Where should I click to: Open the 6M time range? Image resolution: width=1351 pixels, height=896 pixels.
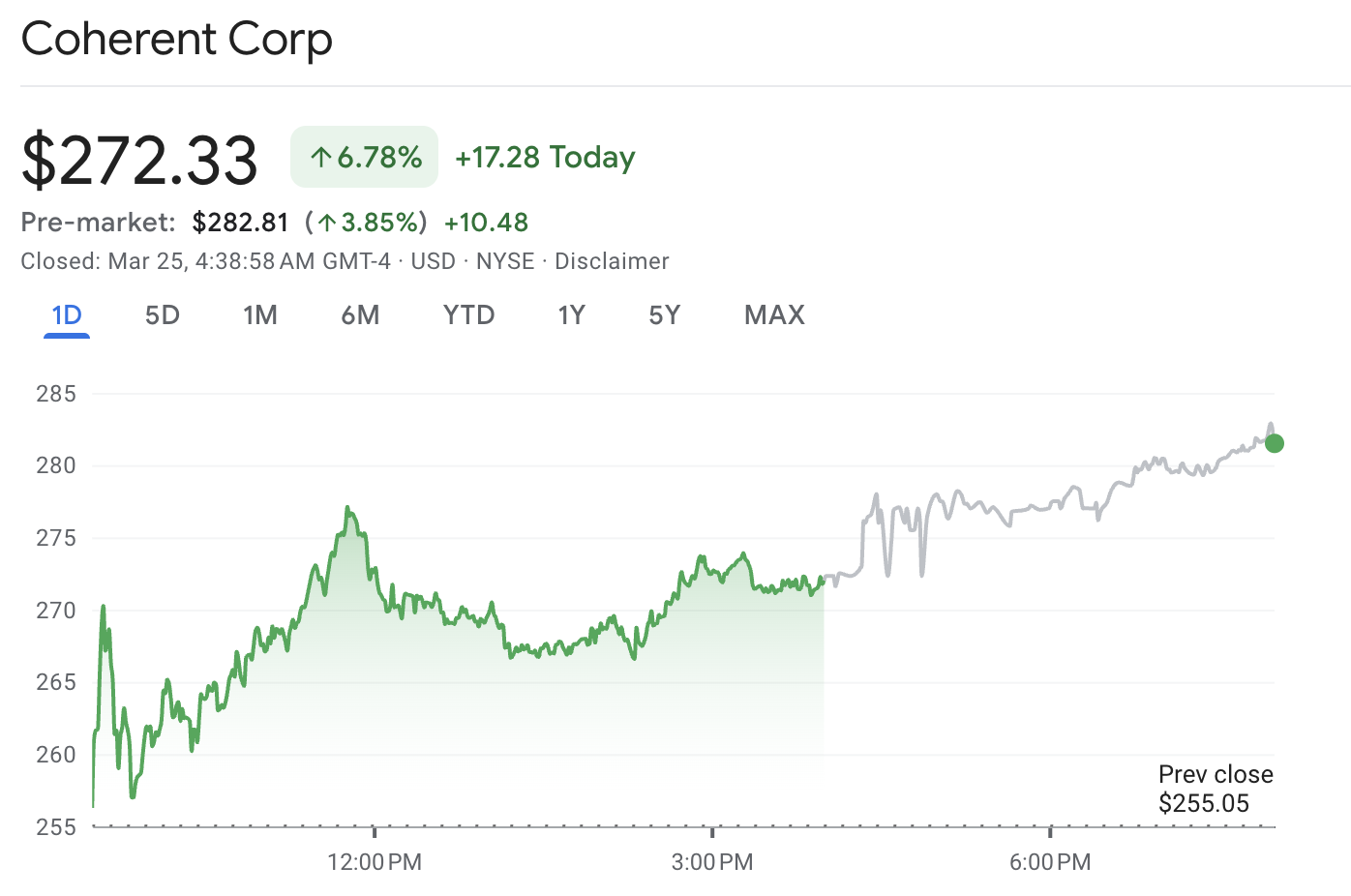tap(361, 314)
